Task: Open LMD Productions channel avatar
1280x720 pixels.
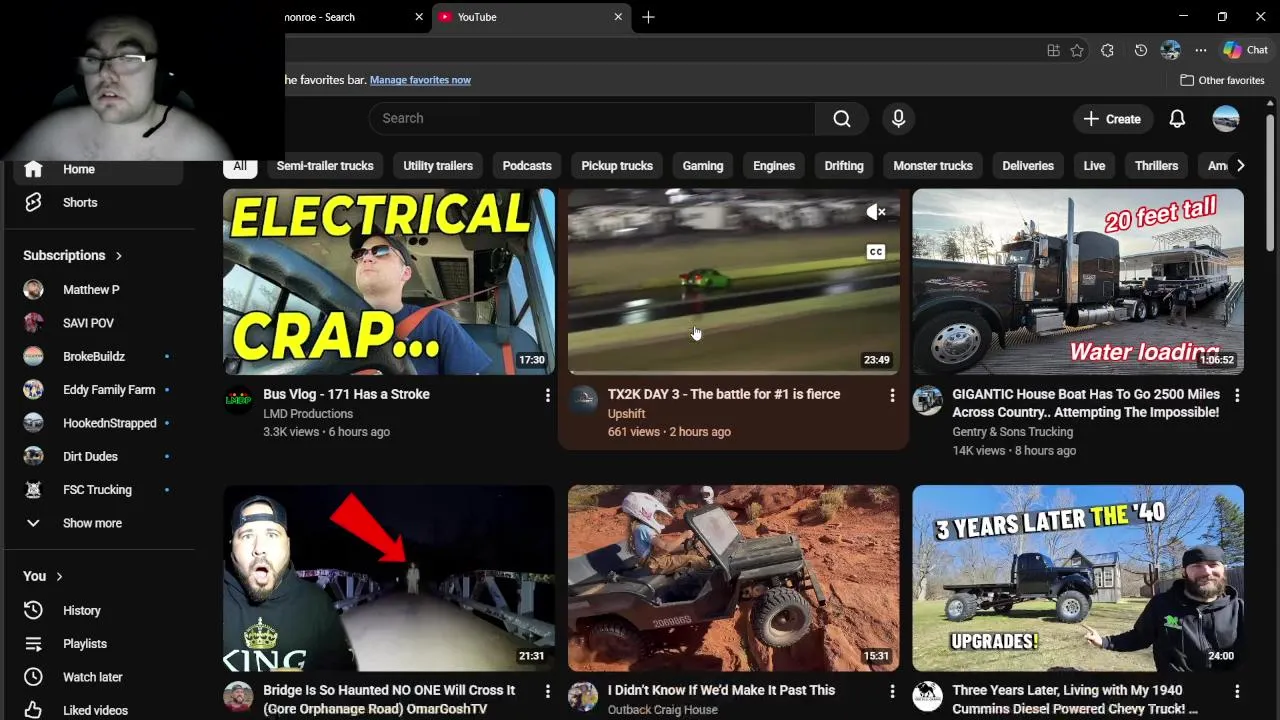Action: coord(238,400)
